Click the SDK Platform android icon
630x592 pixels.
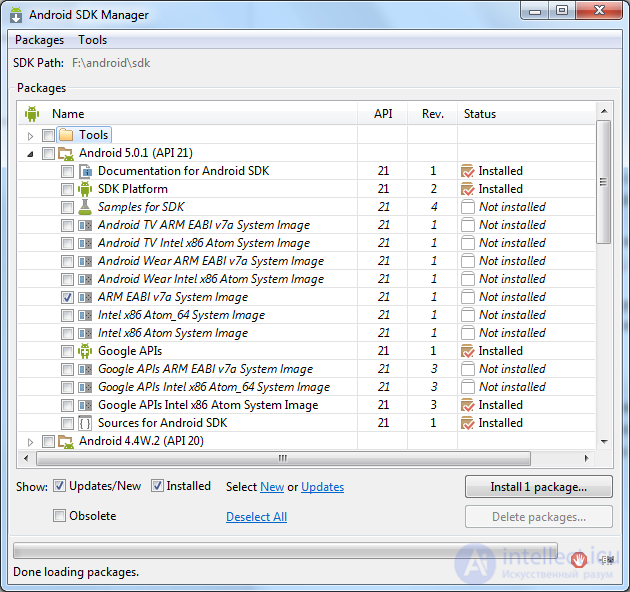point(85,189)
